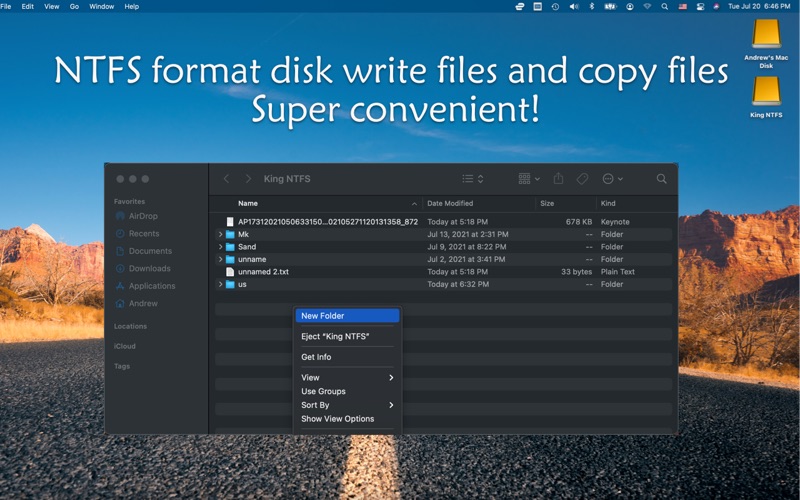Open Documents in the Finder sidebar

click(x=144, y=251)
